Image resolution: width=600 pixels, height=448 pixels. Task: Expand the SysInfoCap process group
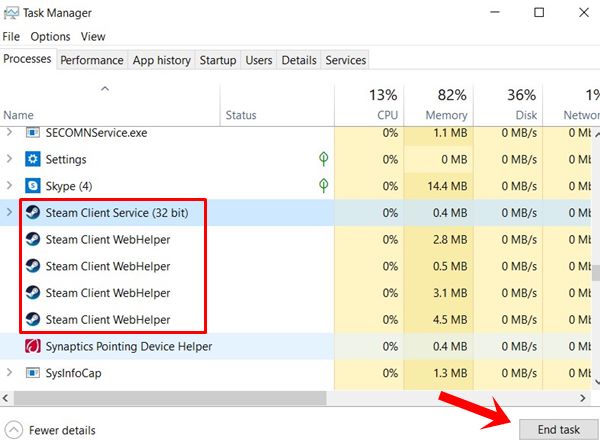(x=10, y=372)
